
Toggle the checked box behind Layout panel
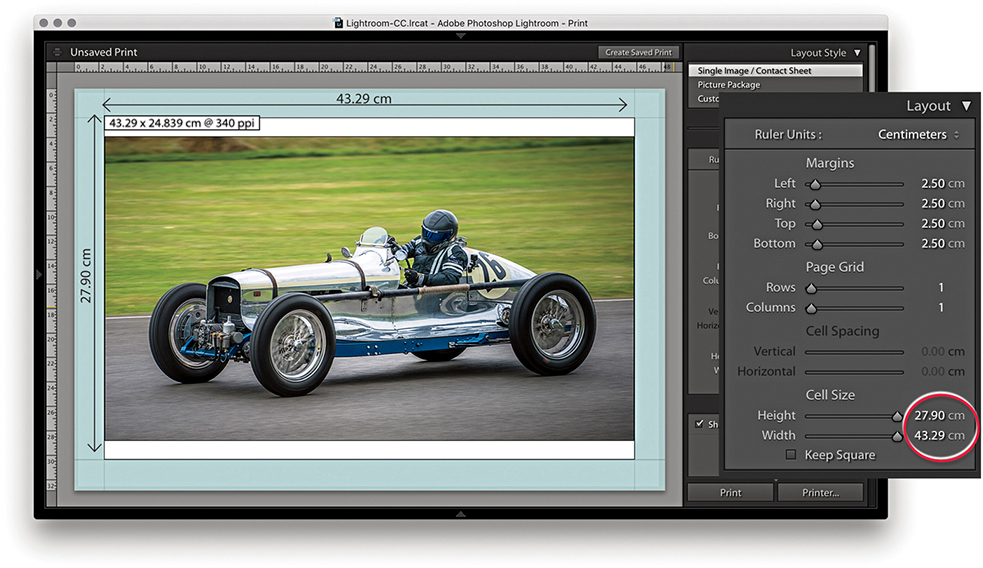tap(700, 424)
